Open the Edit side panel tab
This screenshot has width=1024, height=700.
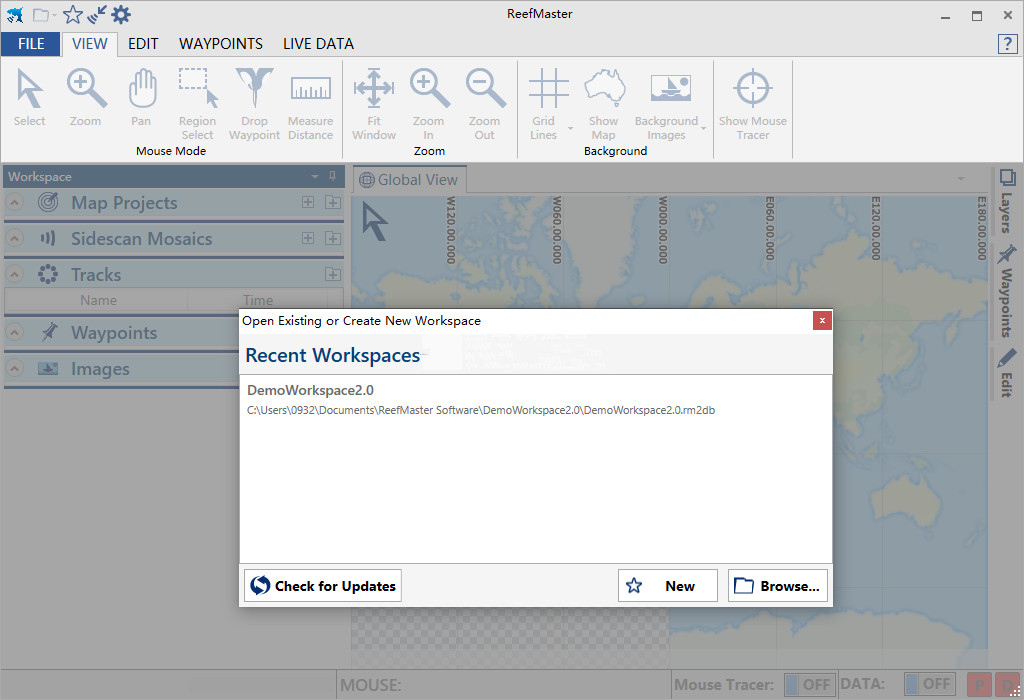(x=1006, y=372)
